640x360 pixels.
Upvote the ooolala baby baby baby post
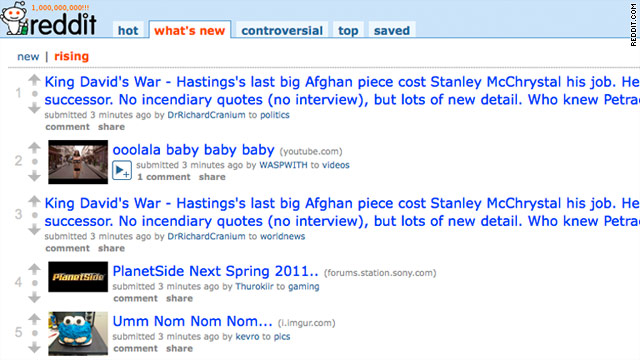pos(34,147)
